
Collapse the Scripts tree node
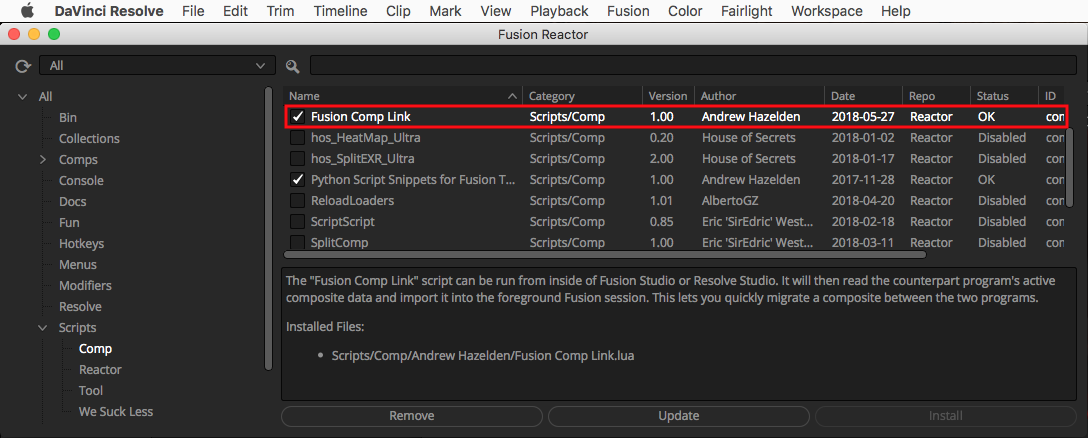click(x=43, y=328)
